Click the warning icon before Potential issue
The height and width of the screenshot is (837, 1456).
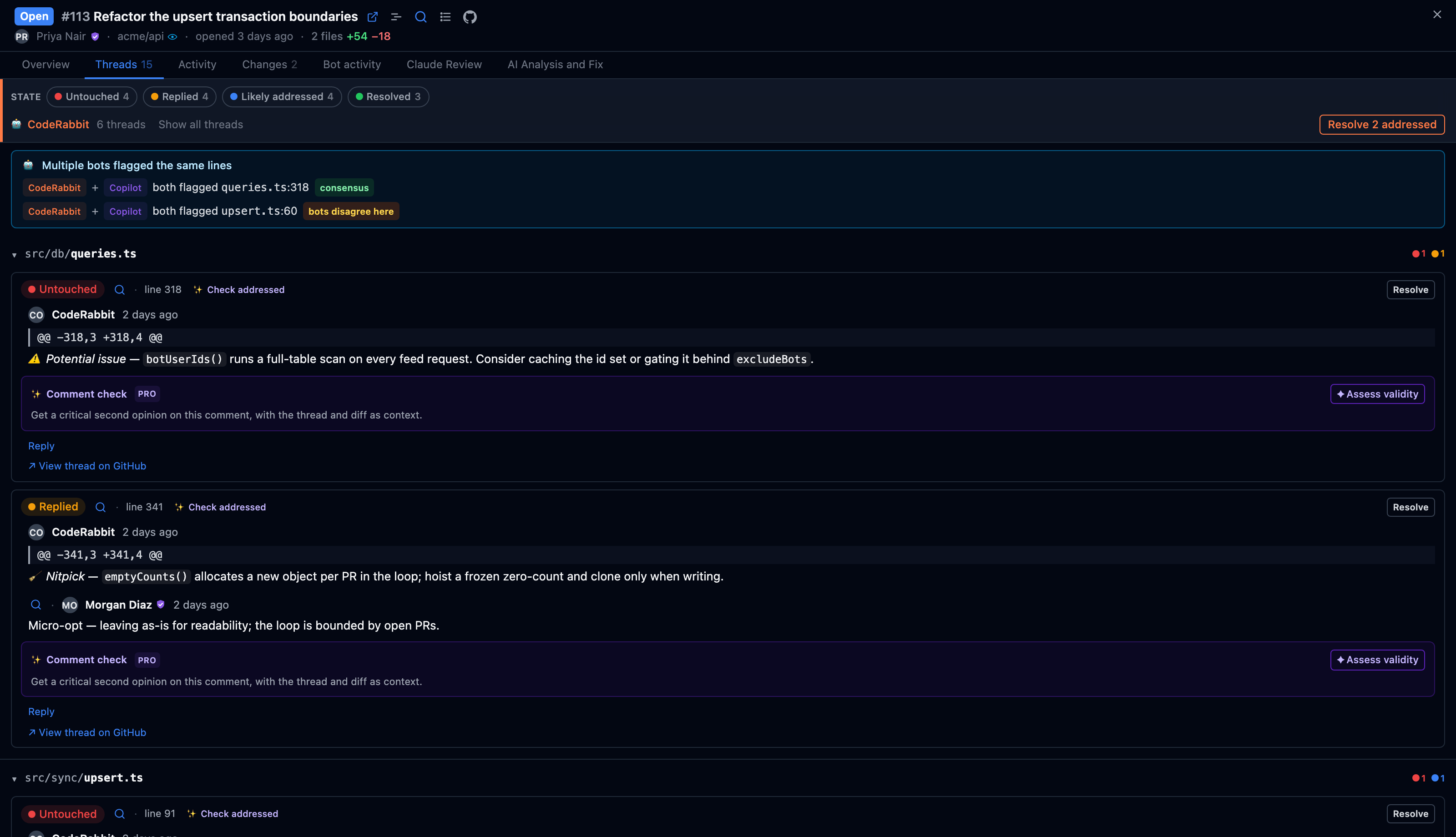pyautogui.click(x=35, y=359)
